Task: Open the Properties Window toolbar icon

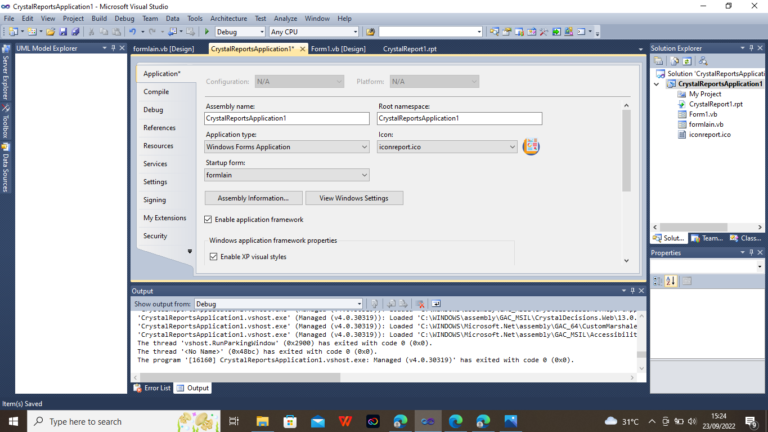Action: (x=506, y=32)
